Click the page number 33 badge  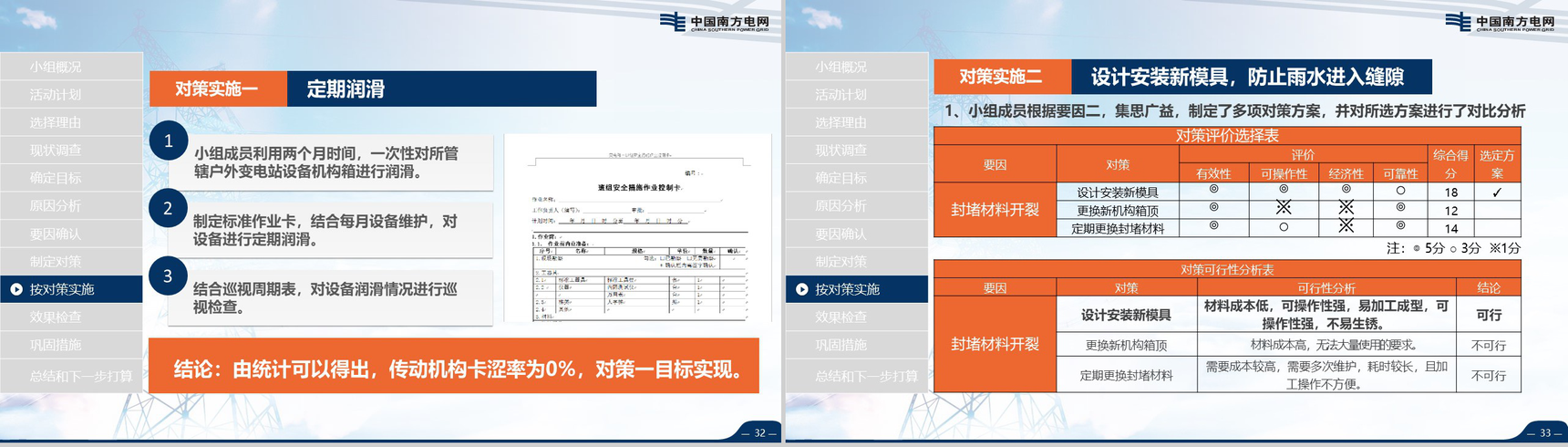click(1544, 433)
